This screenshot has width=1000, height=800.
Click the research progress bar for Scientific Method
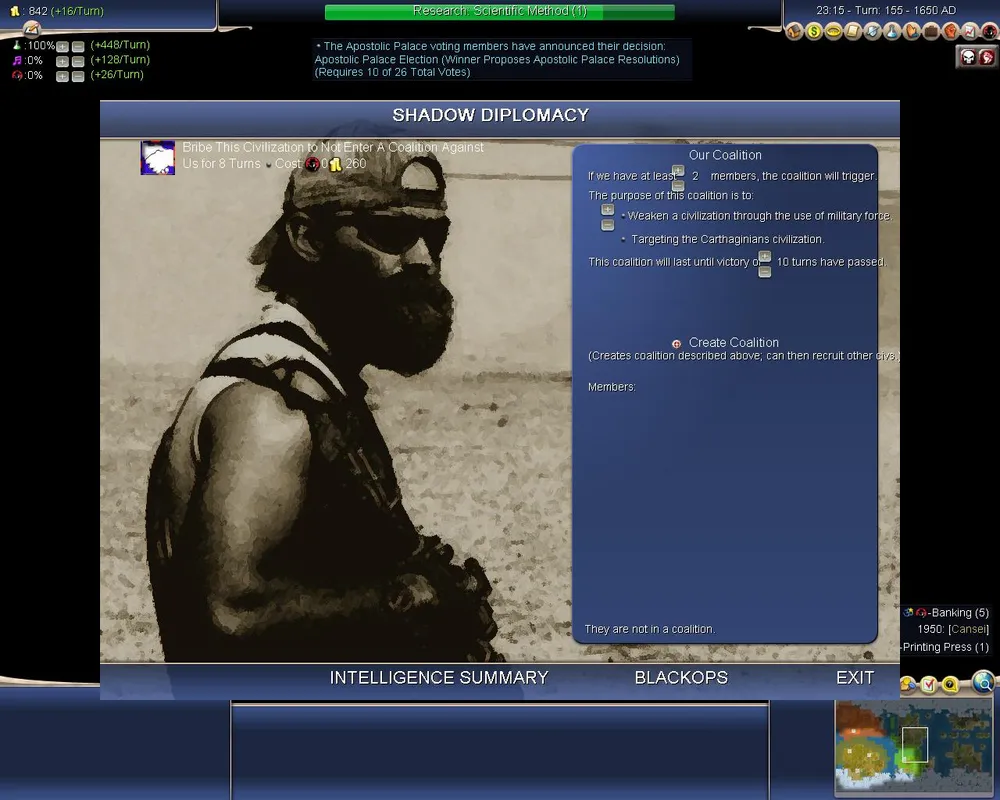[499, 12]
